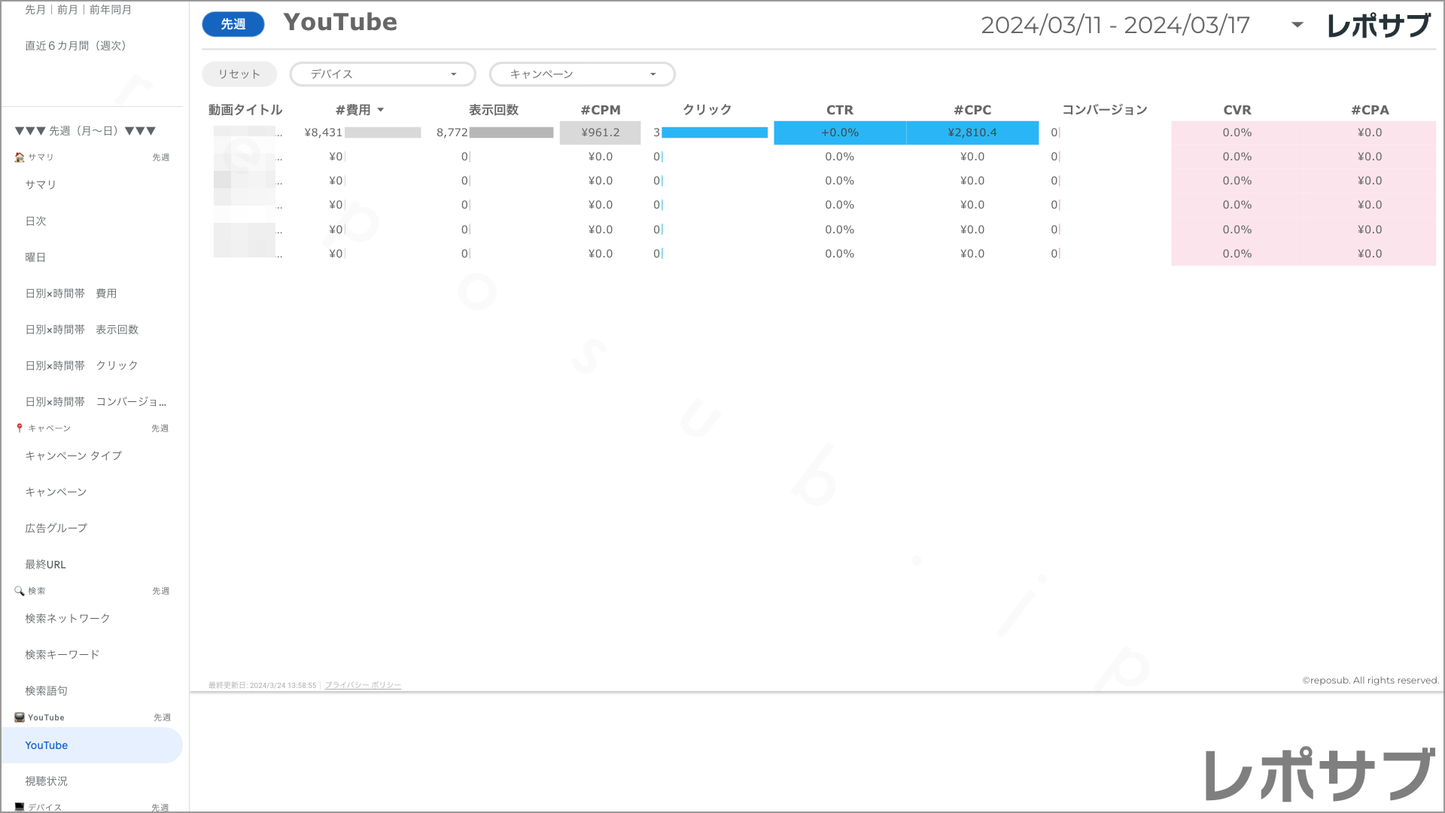
Task: Open the キャンペーン filter dropdown
Action: pyautogui.click(x=582, y=74)
